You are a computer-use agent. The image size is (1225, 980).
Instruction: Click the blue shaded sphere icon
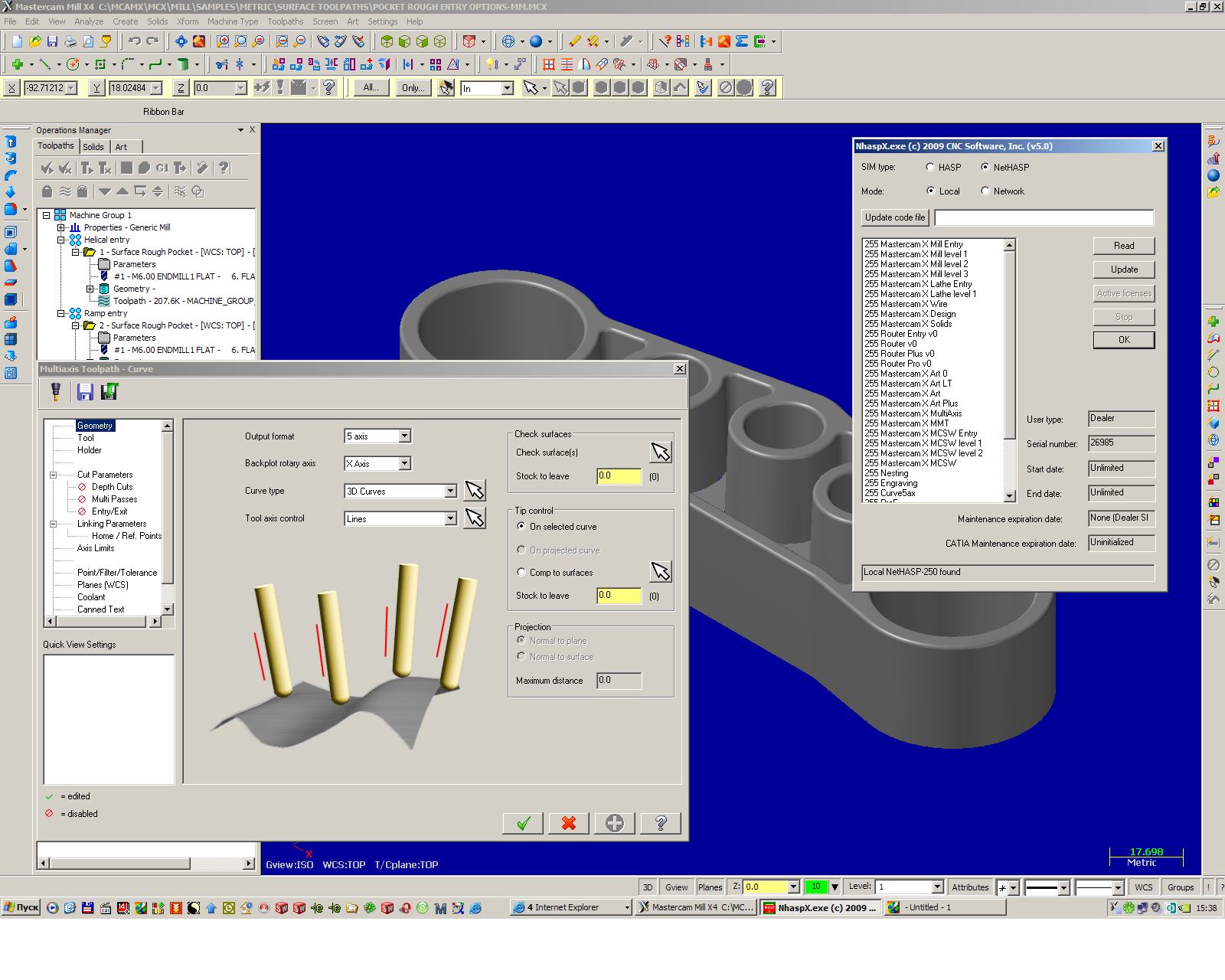[x=536, y=41]
